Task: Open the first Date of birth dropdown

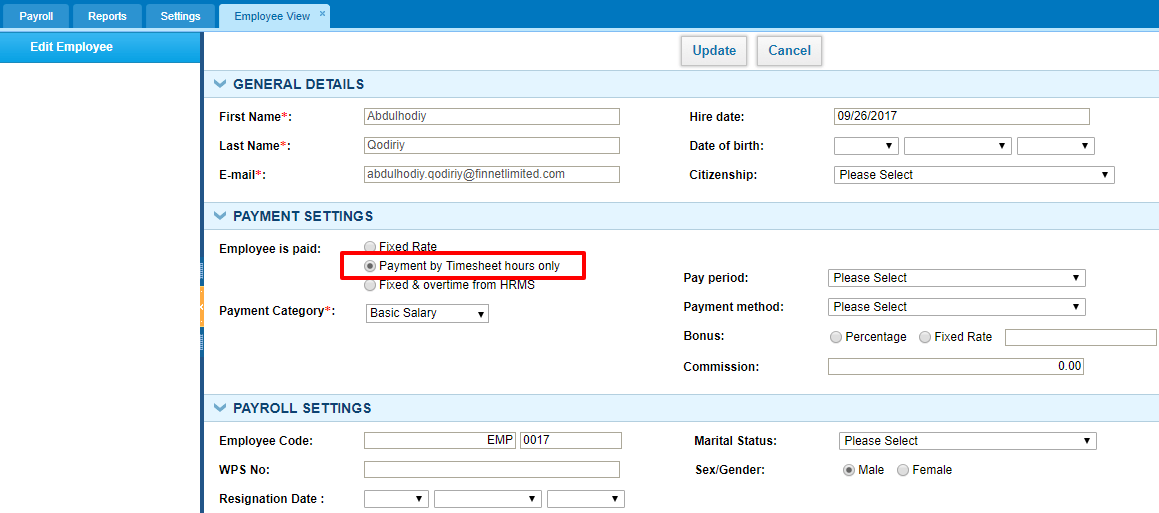Action: click(866, 146)
